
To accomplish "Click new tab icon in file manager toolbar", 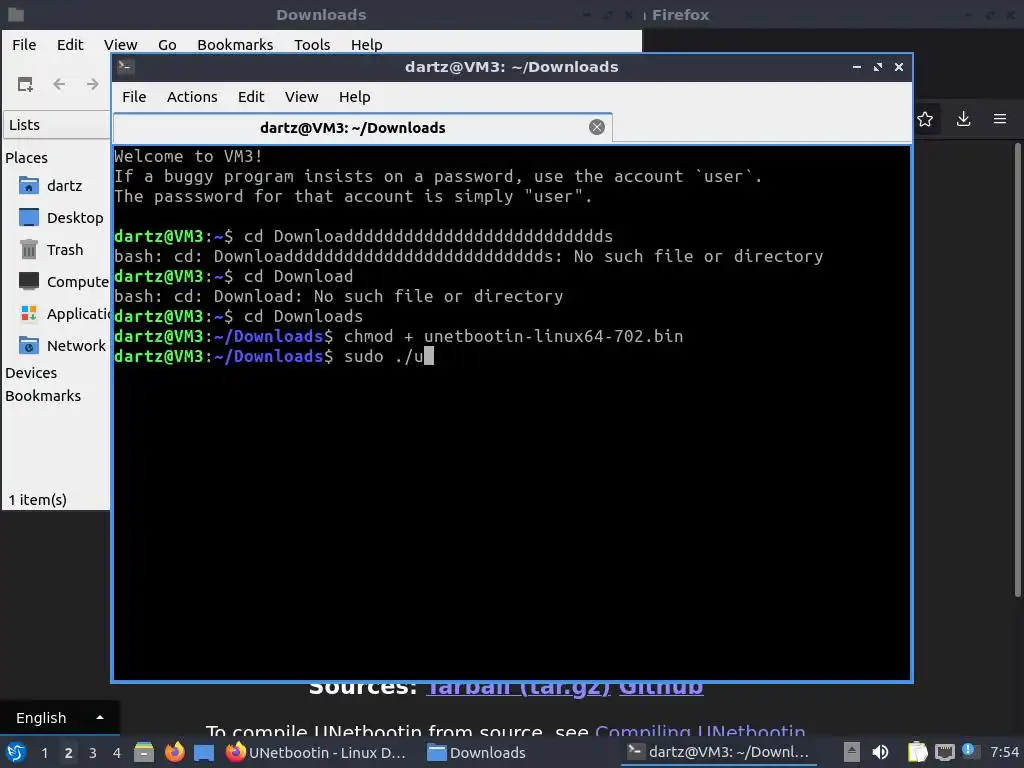I will pyautogui.click(x=25, y=84).
